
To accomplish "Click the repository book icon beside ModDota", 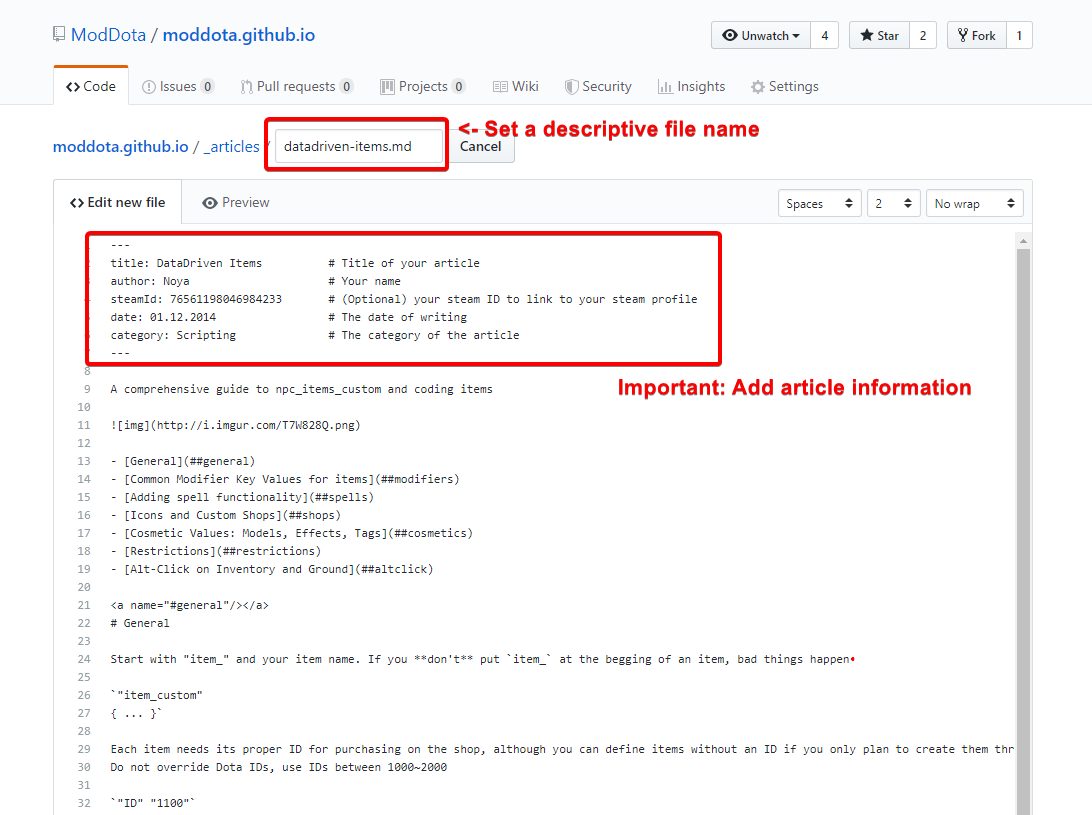I will tap(58, 33).
